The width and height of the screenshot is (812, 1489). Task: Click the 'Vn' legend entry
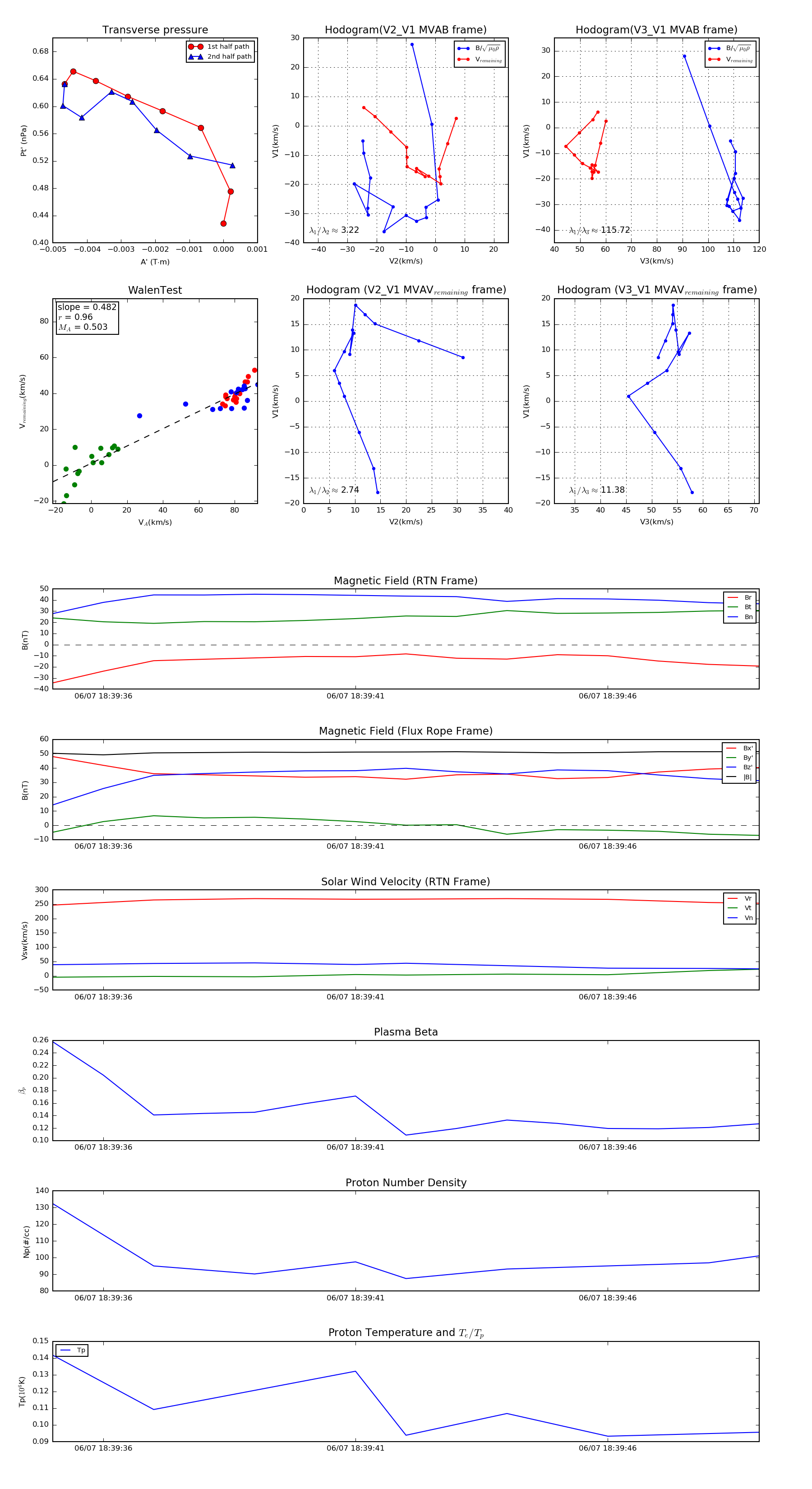click(740, 918)
